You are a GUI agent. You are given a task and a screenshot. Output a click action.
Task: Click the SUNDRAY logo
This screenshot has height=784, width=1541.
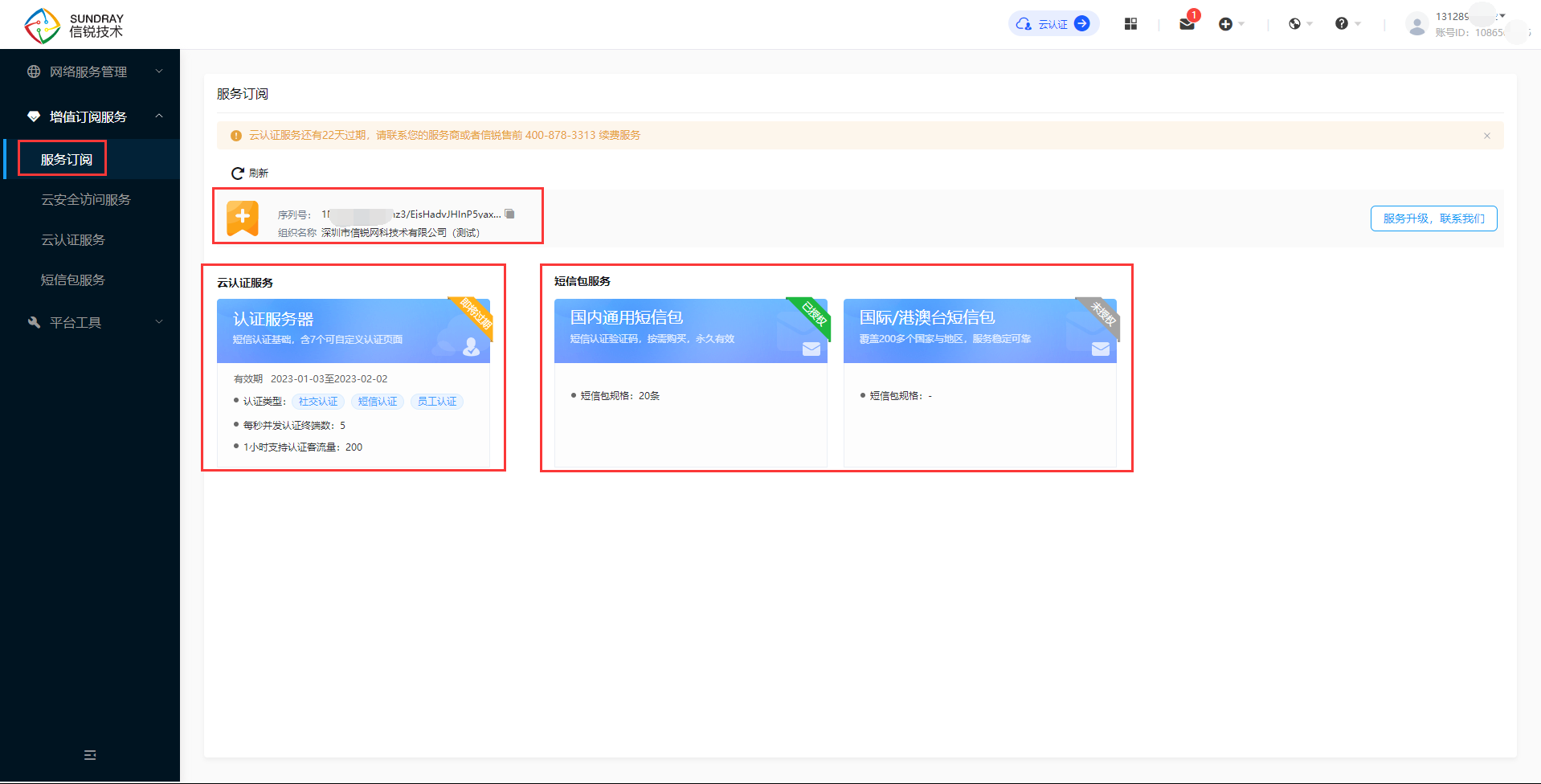tap(74, 25)
